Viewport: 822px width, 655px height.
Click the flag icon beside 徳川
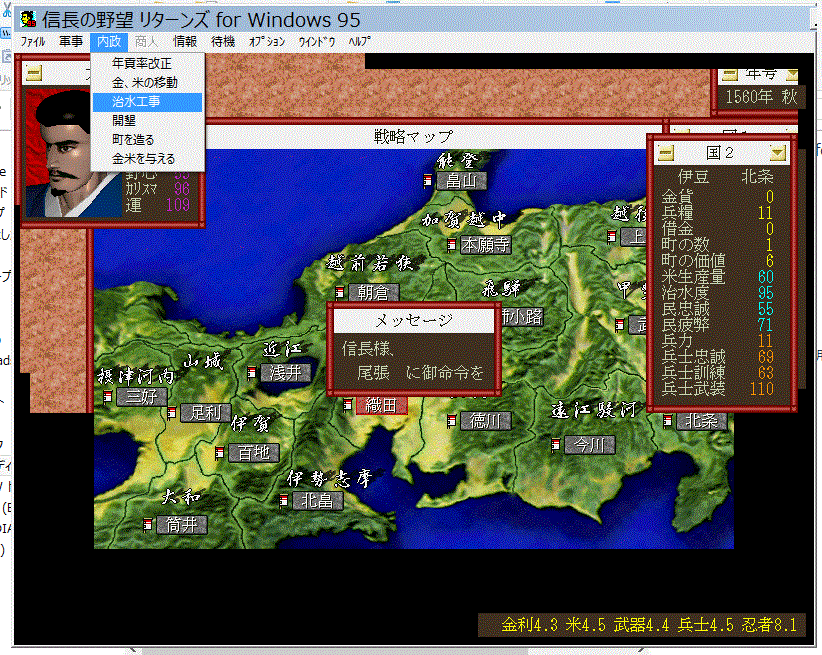click(451, 421)
